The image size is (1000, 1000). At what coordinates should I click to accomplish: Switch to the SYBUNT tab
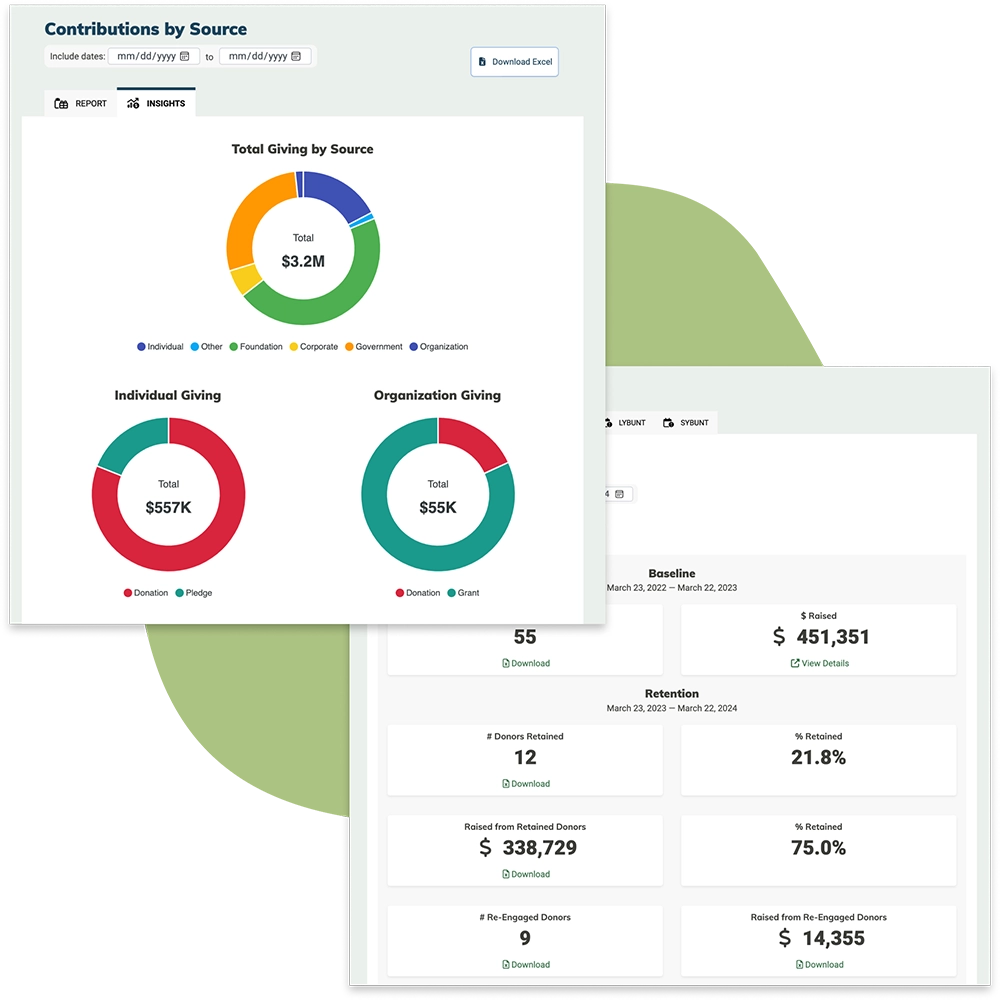pyautogui.click(x=687, y=422)
